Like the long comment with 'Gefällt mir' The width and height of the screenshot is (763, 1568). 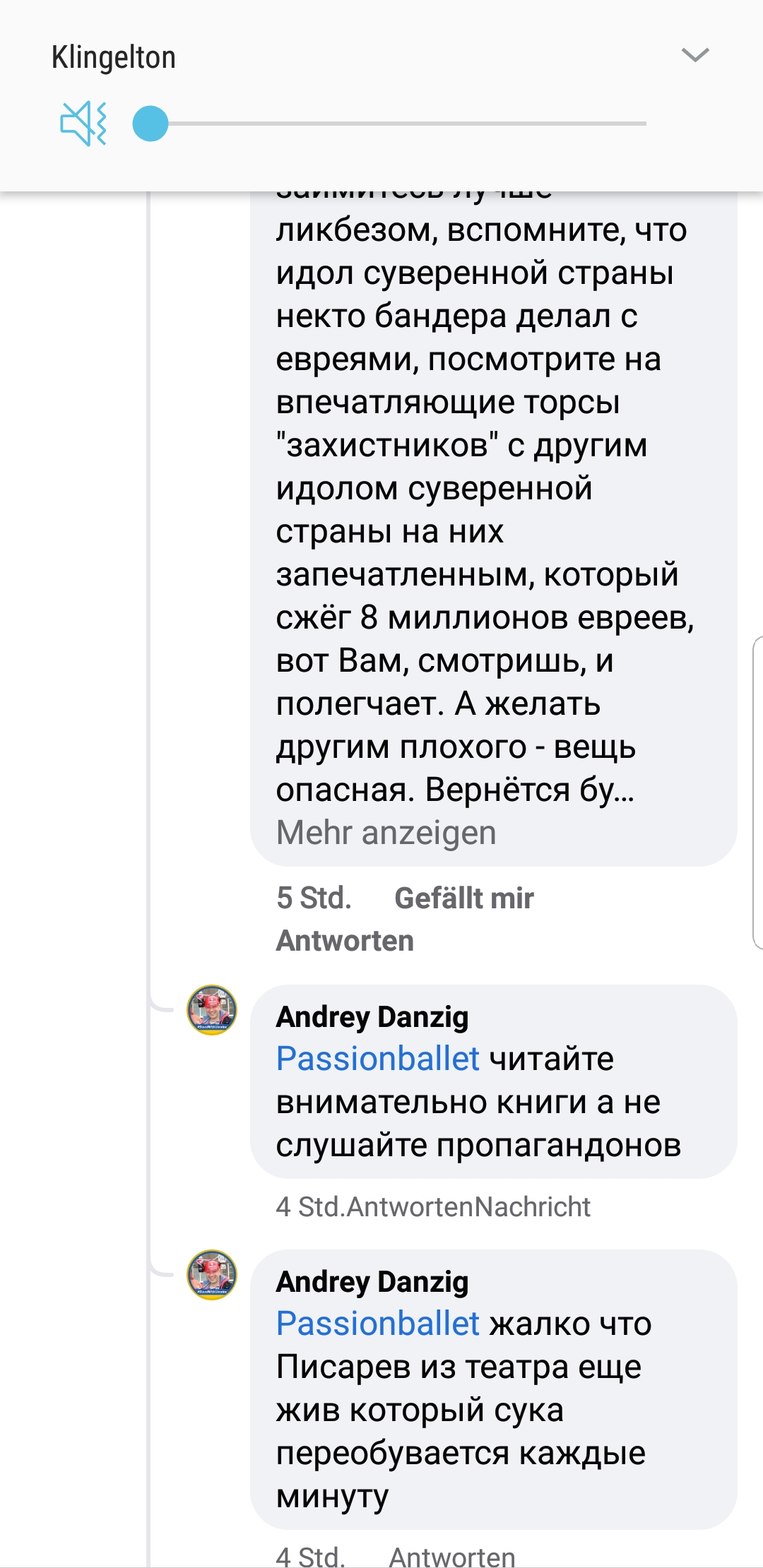click(463, 898)
